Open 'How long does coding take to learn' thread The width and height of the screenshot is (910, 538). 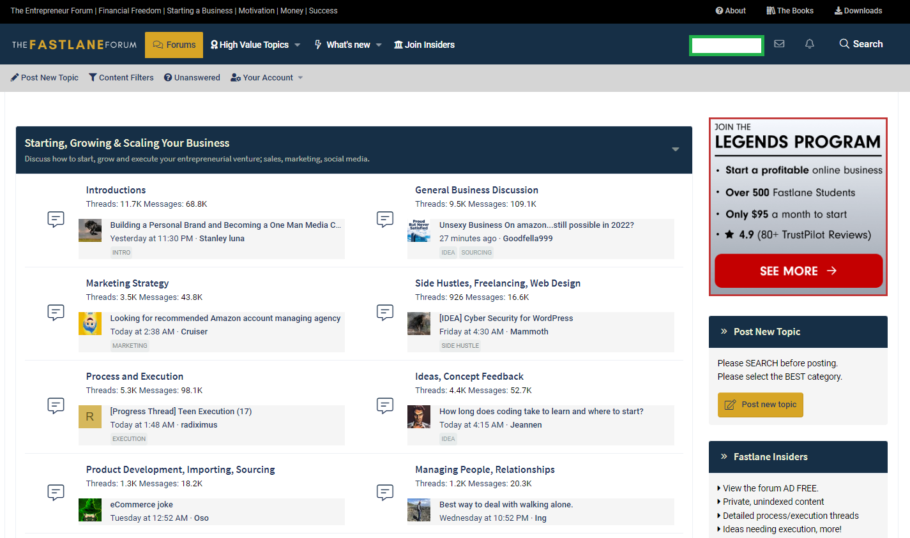tap(541, 411)
